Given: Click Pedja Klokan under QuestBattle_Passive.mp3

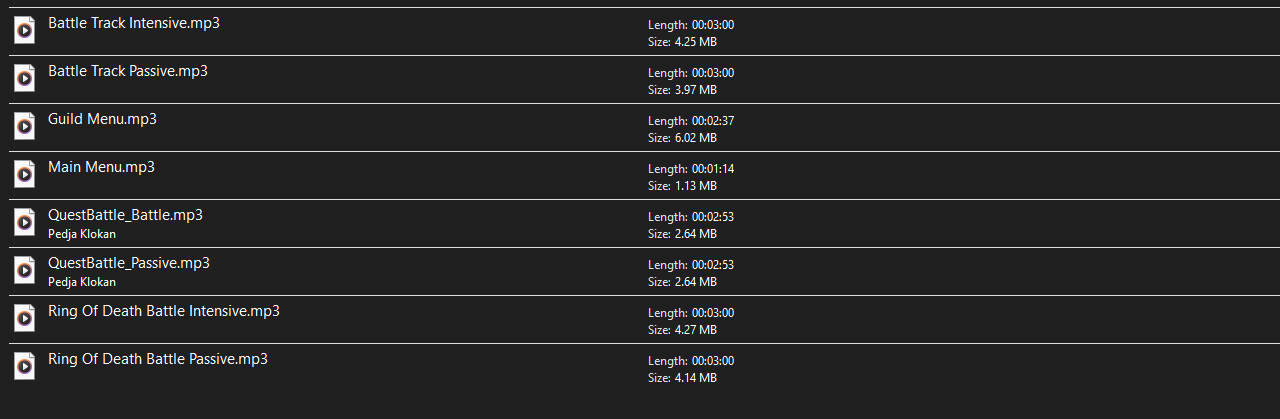Looking at the screenshot, I should pyautogui.click(x=82, y=282).
